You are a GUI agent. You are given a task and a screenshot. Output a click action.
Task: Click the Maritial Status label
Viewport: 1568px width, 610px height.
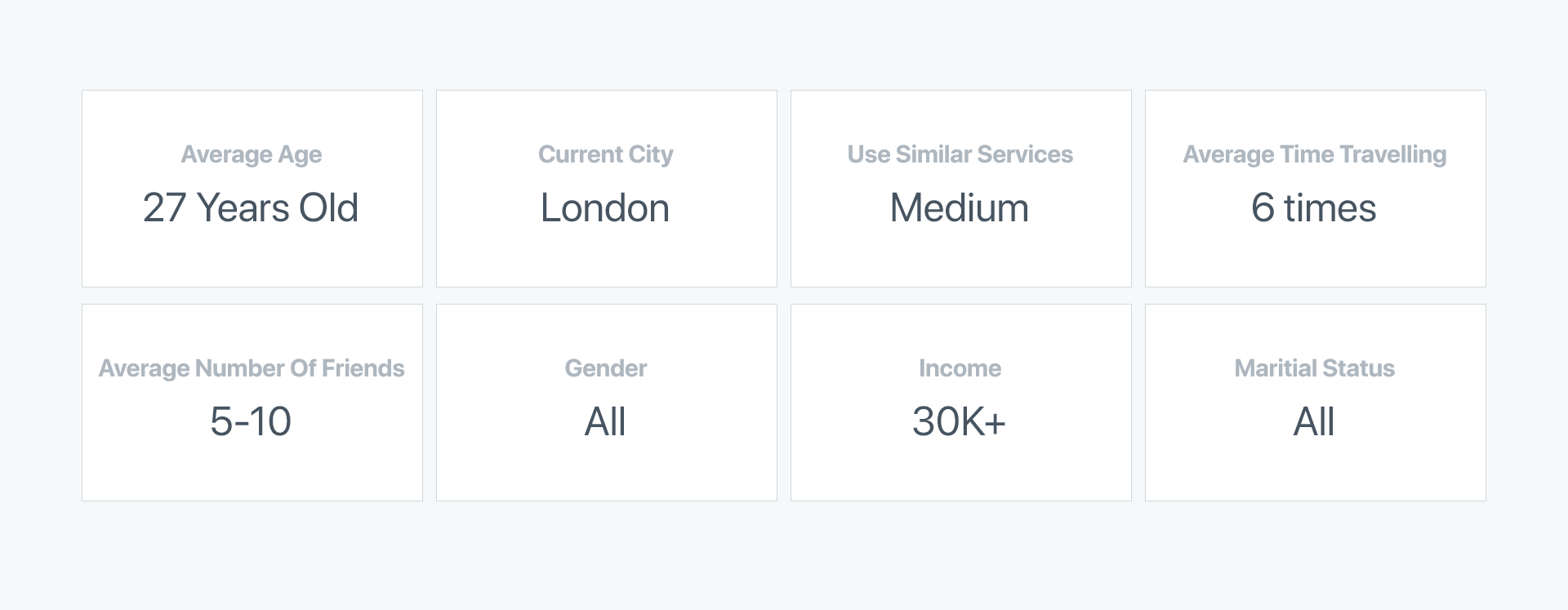point(1315,368)
